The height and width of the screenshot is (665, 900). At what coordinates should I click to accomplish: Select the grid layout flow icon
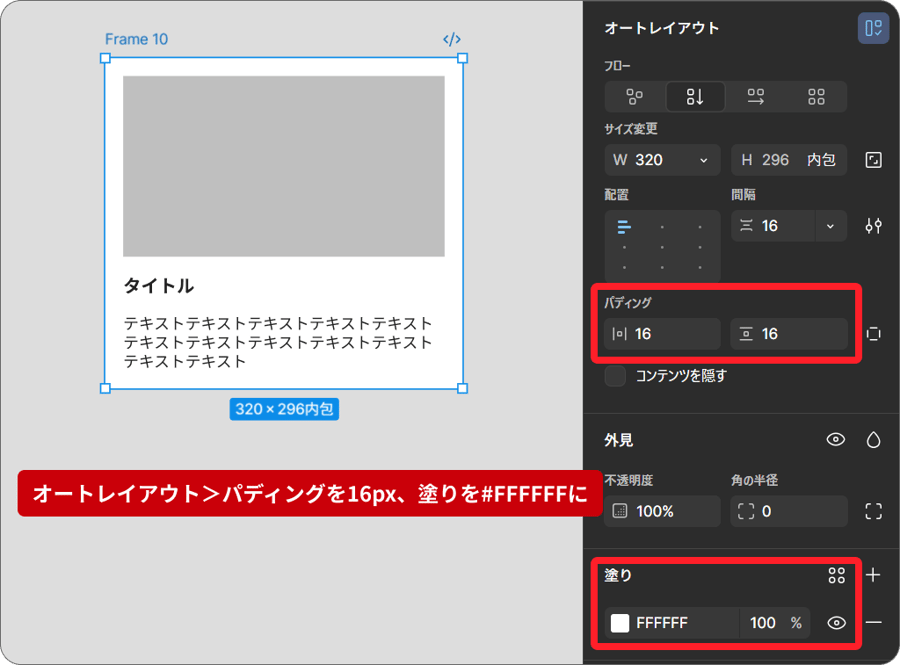(x=817, y=96)
